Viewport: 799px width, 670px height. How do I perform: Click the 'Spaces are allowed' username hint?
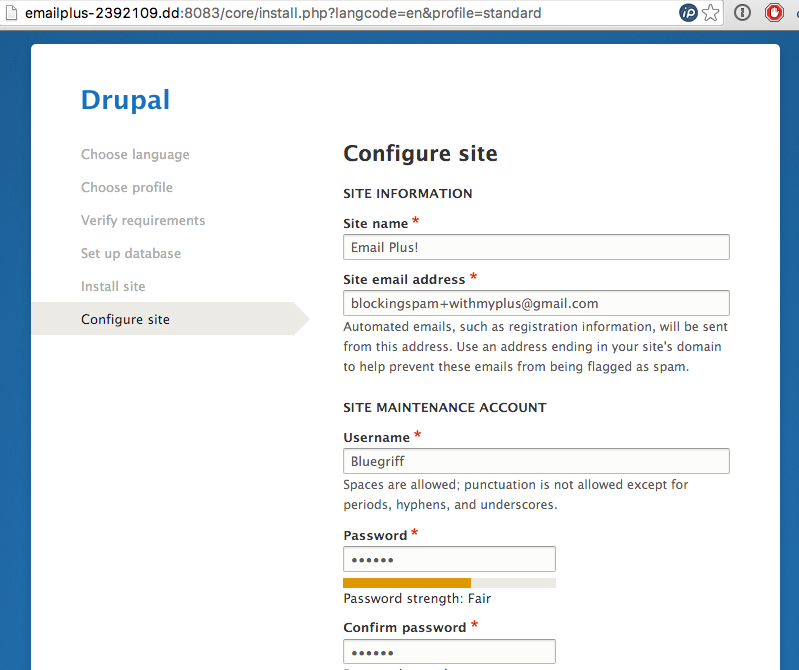(x=516, y=494)
